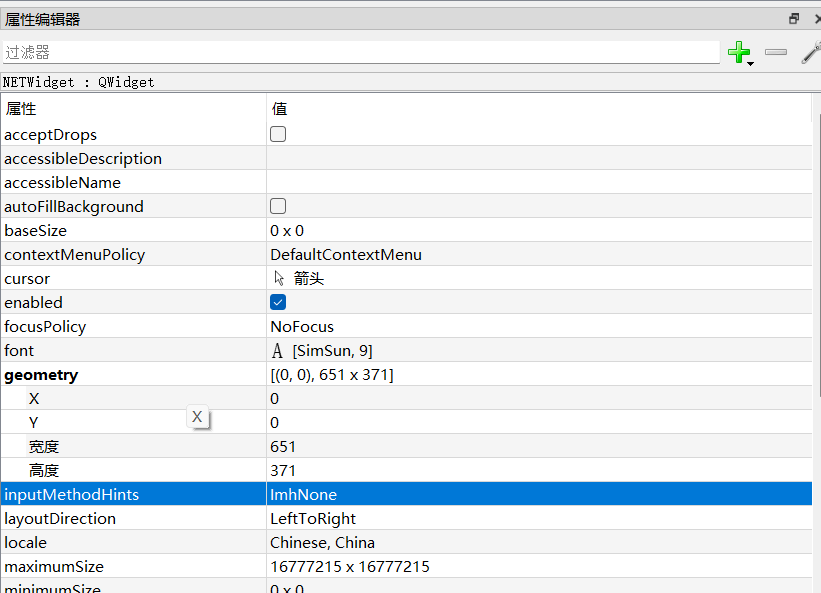Click the NoFocus value

pyautogui.click(x=302, y=327)
